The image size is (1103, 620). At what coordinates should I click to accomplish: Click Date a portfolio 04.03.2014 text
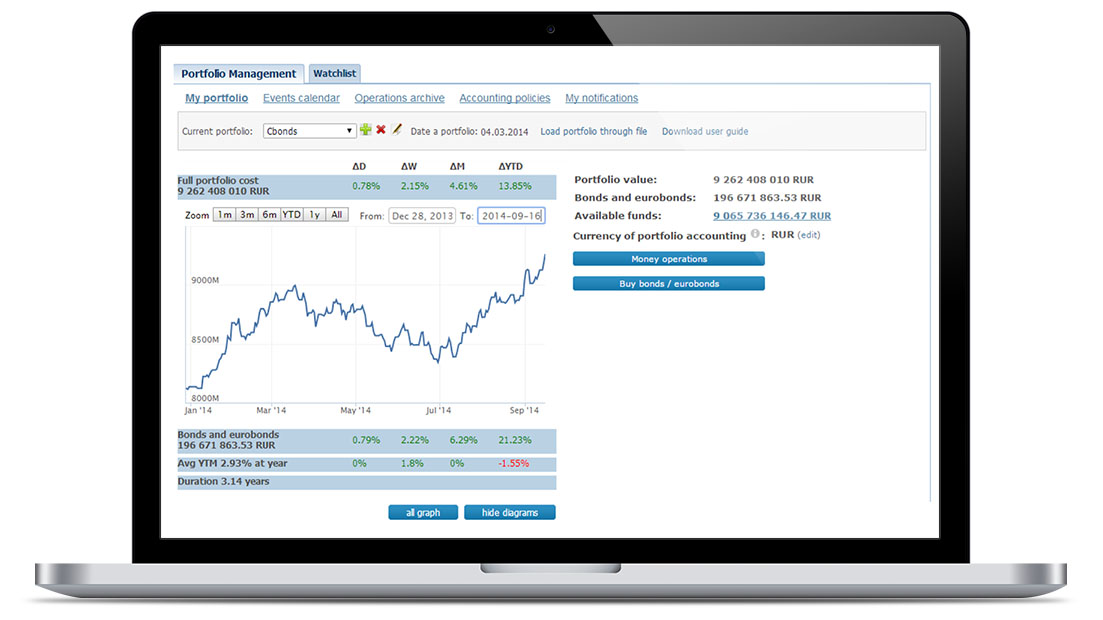(x=469, y=132)
